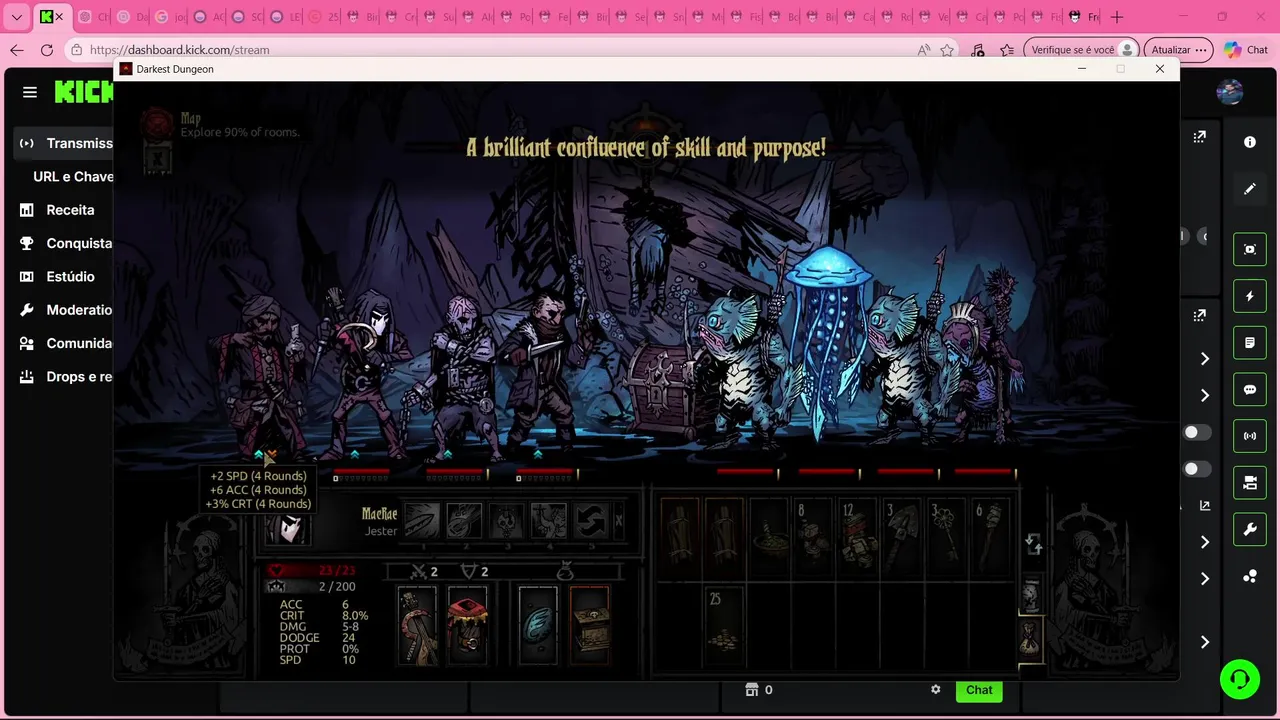This screenshot has width=1280, height=720.
Task: Click the Jester hero portrait
Action: click(289, 528)
